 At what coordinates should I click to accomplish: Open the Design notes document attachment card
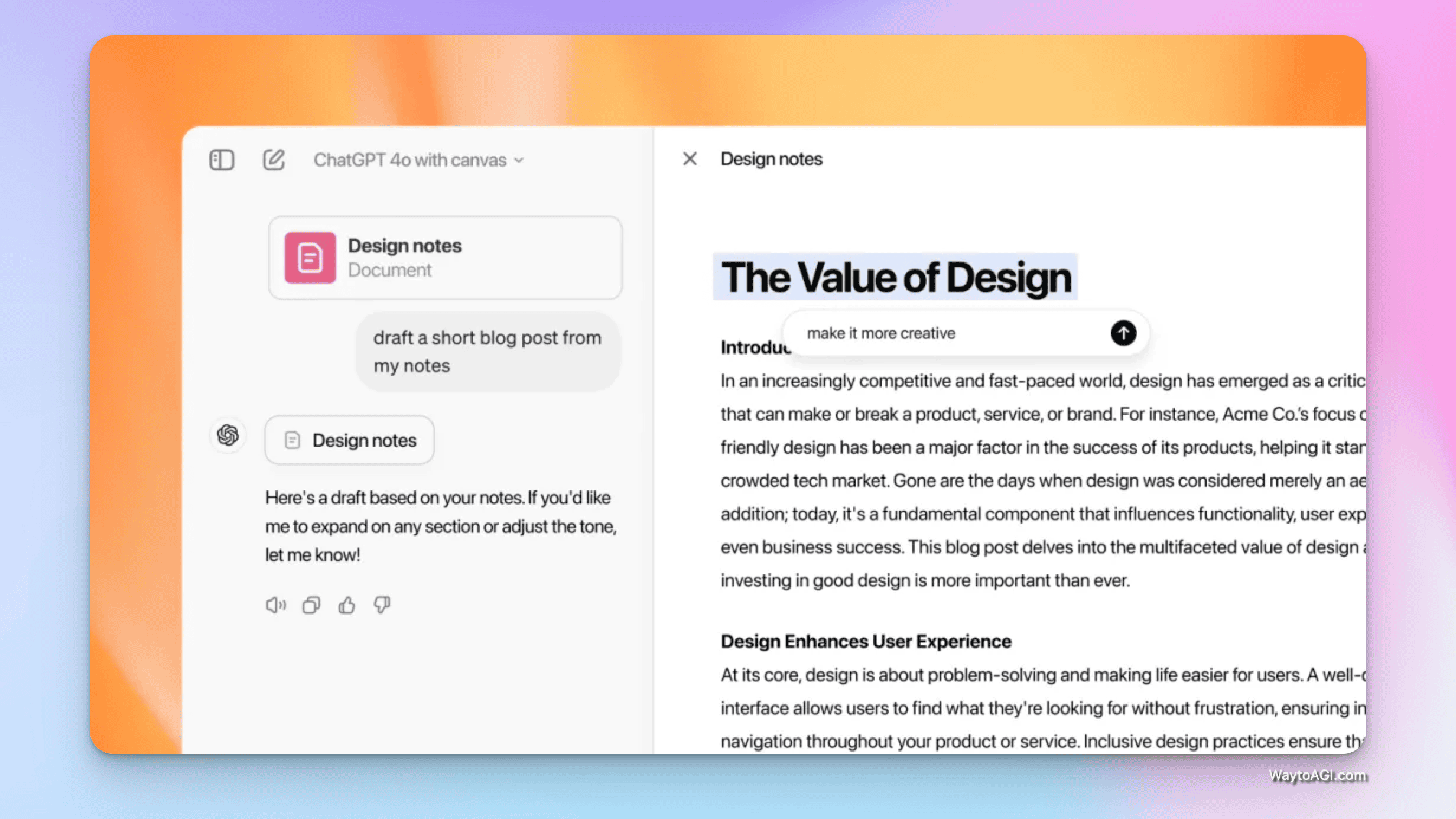pyautogui.click(x=445, y=258)
